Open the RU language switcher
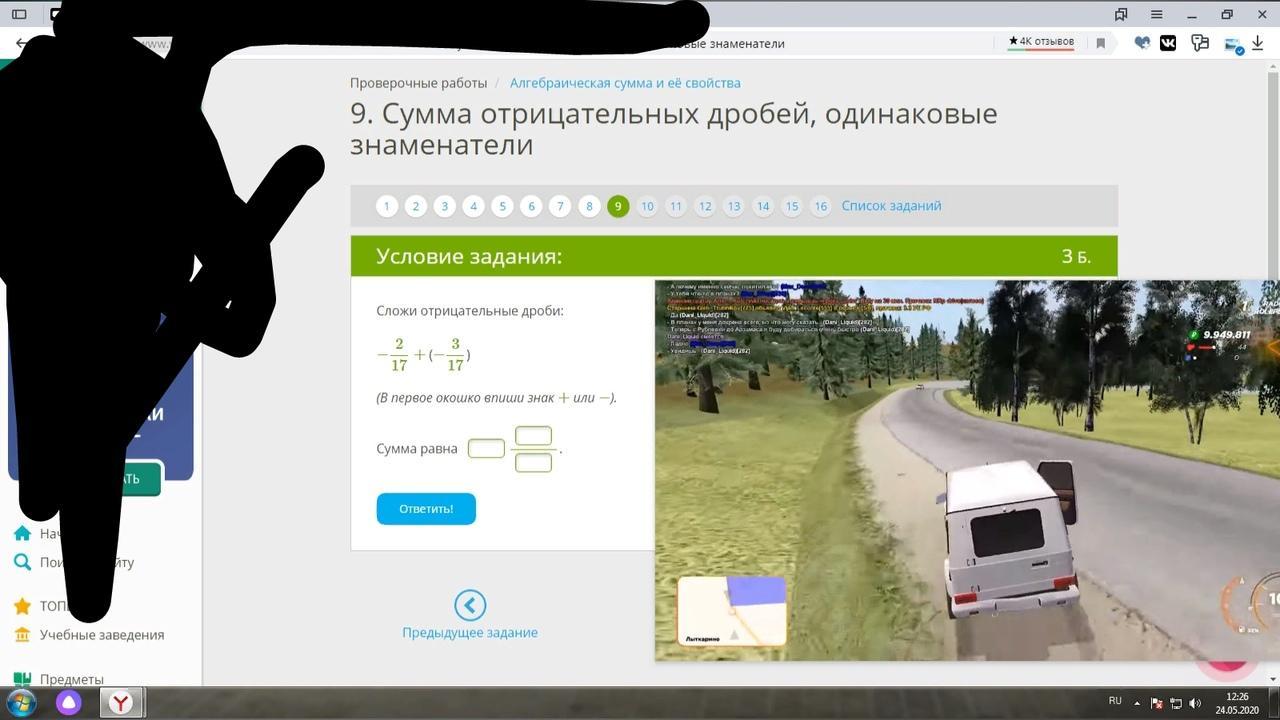This screenshot has width=1280, height=720. click(1115, 701)
